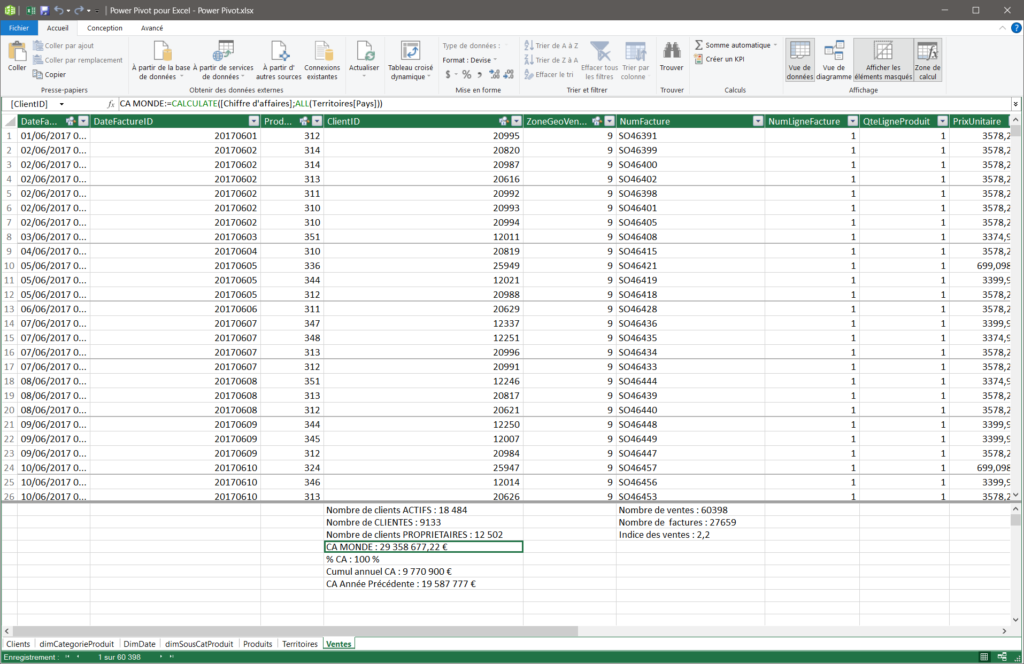Screen dimensions: 1024x664
Task: Open the DateFactureID column filter dropdown
Action: 254,121
